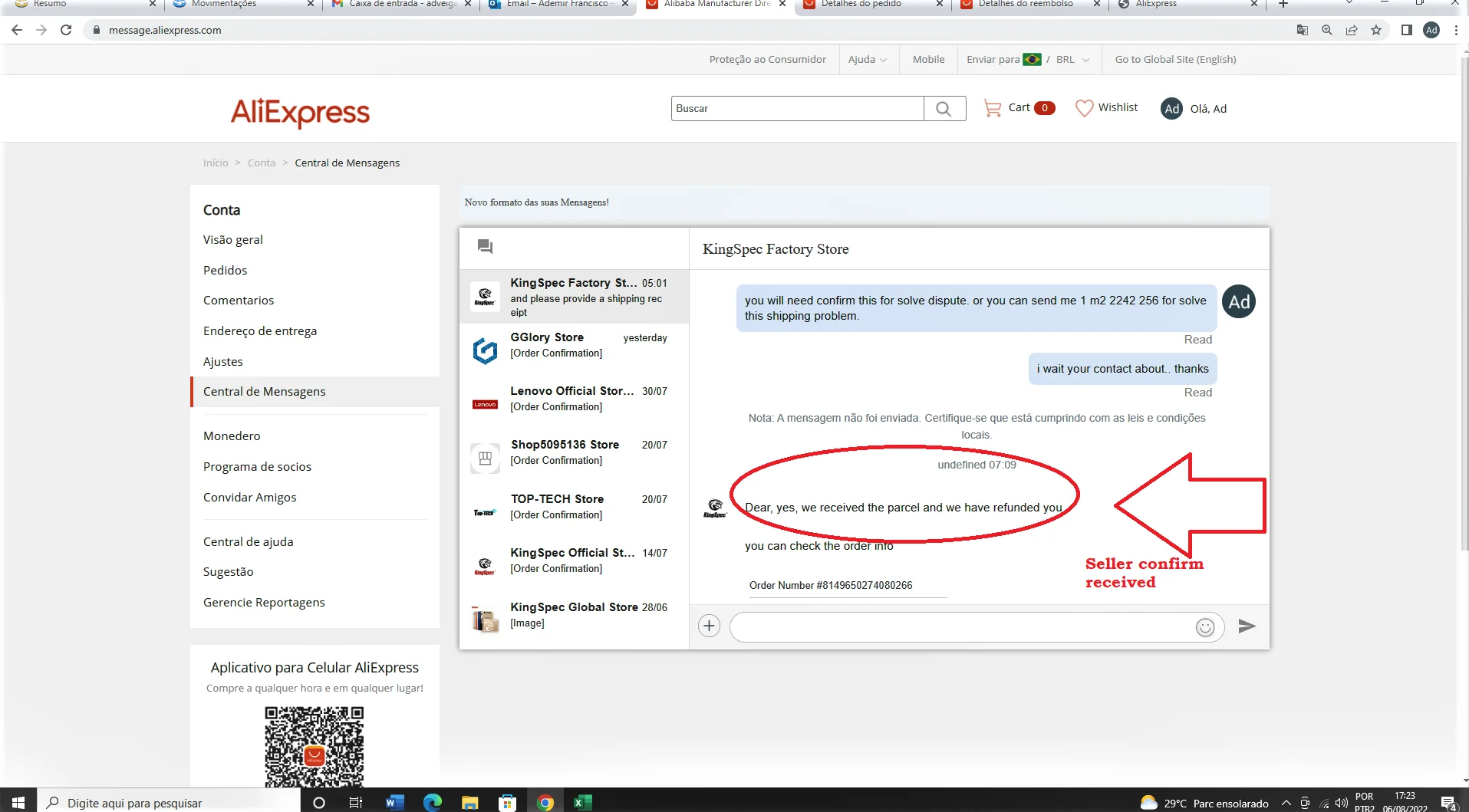Click the translate page icon
The width and height of the screenshot is (1469, 812).
1303,30
